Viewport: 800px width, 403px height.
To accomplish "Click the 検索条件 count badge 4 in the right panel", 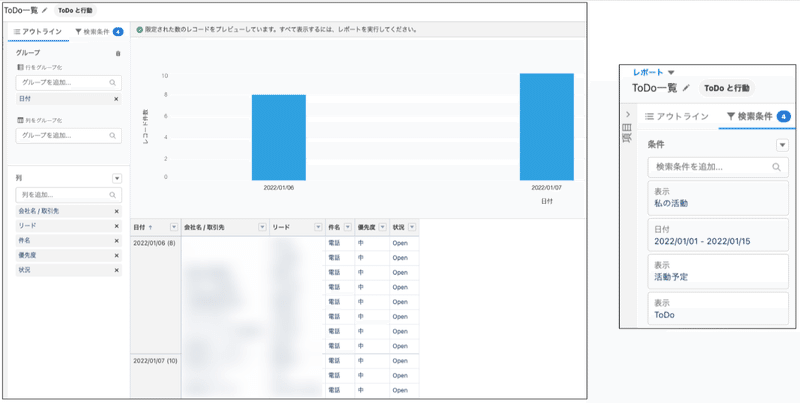I will (783, 117).
